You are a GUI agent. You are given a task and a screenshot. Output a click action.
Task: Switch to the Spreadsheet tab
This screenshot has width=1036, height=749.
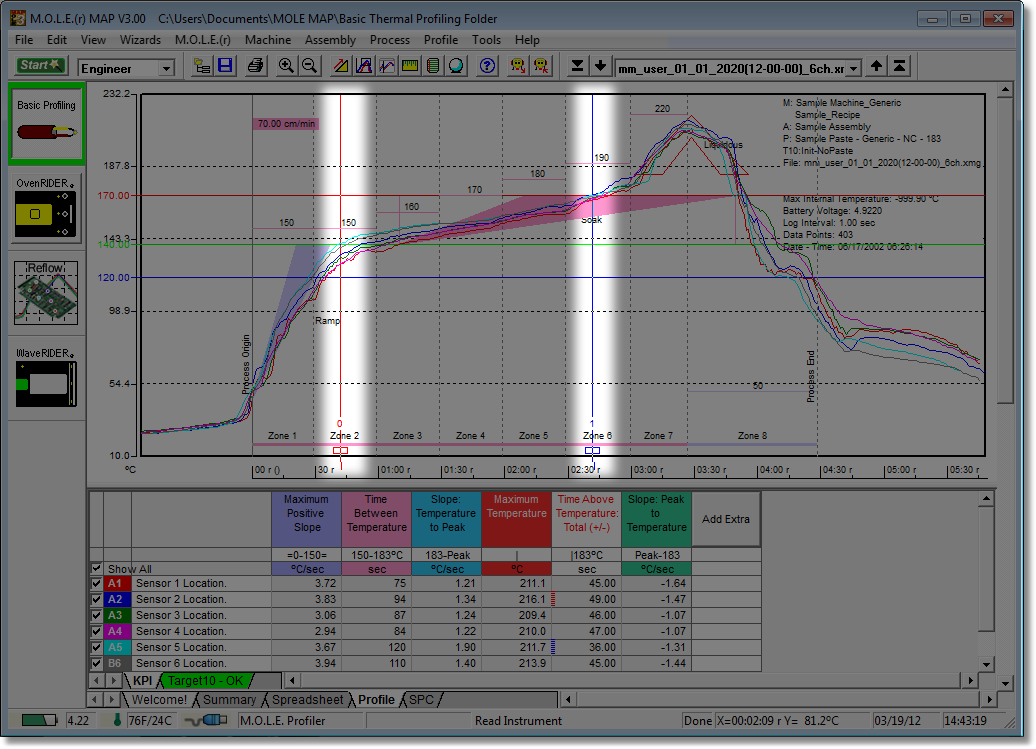pyautogui.click(x=308, y=699)
